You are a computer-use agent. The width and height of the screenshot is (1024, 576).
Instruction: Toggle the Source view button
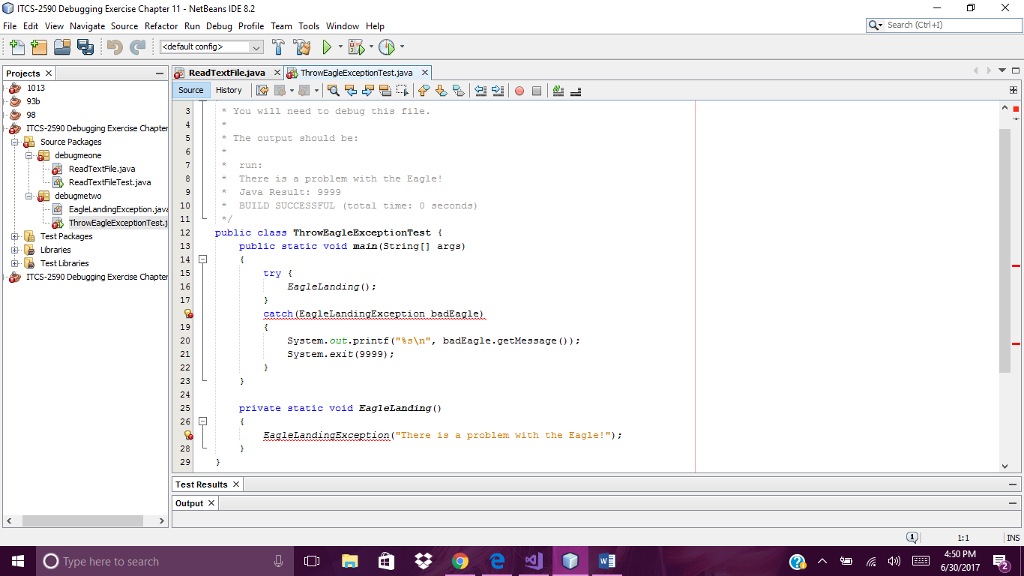point(191,90)
